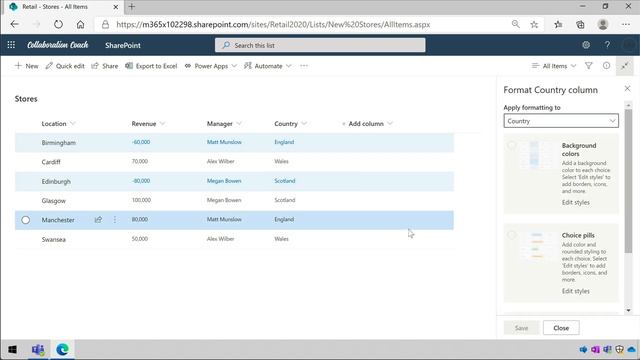The width and height of the screenshot is (640, 360).
Task: Click Matt Munslow in Birmingham row
Action: pyautogui.click(x=224, y=142)
